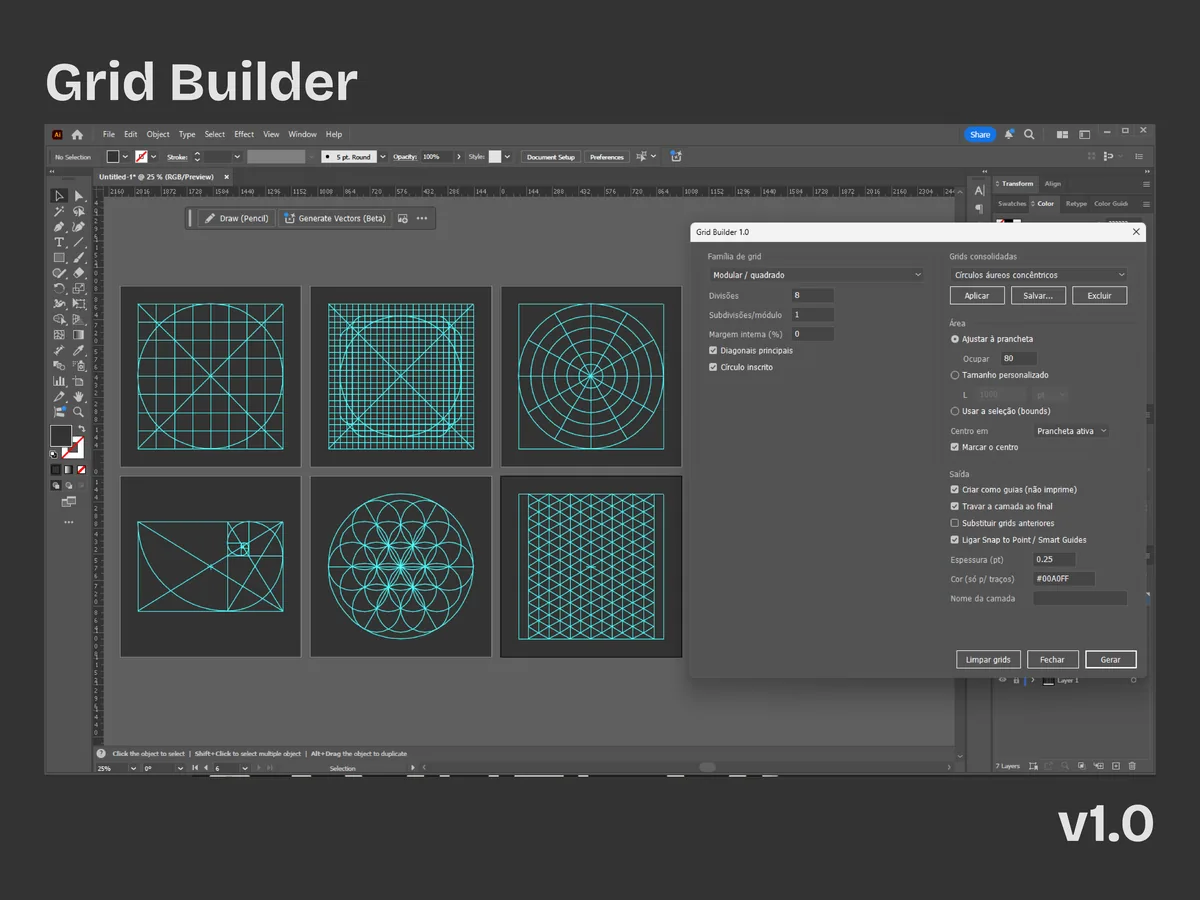Click the Salvar... button
Image resolution: width=1200 pixels, height=900 pixels.
(1038, 295)
